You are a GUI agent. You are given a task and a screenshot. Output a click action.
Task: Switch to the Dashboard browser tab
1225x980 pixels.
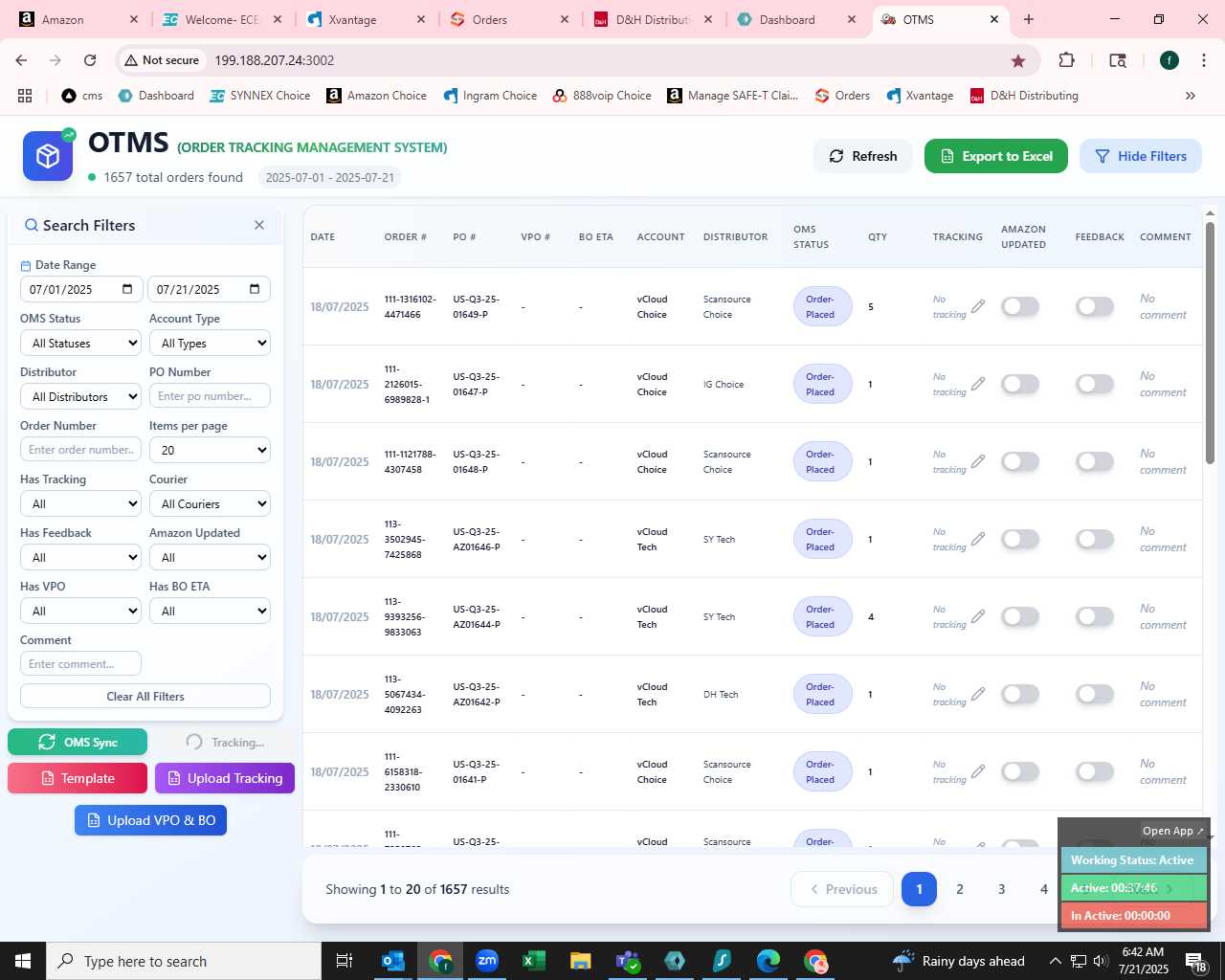coord(795,19)
